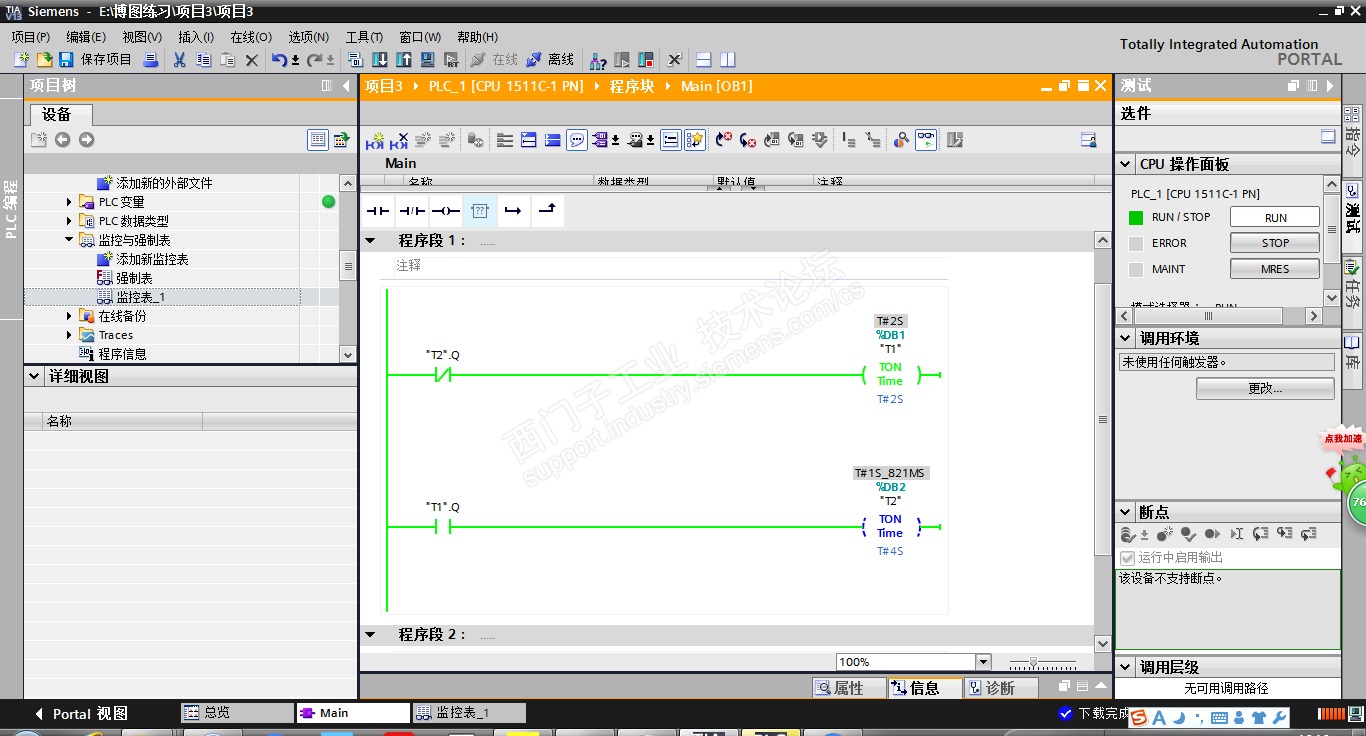
Task: Click the back arrow in project tree toolbar
Action: [x=62, y=140]
